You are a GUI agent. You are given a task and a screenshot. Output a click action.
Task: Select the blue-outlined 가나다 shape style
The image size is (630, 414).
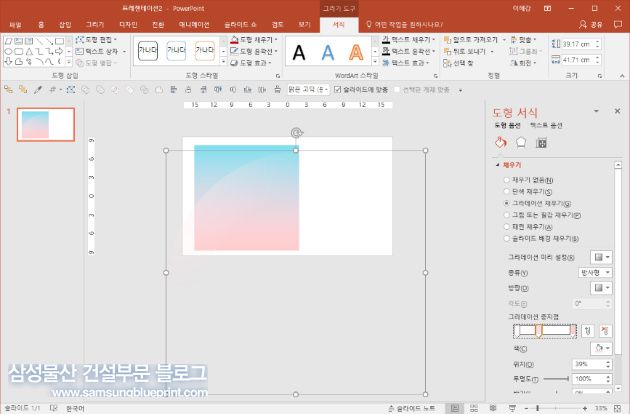tap(176, 51)
